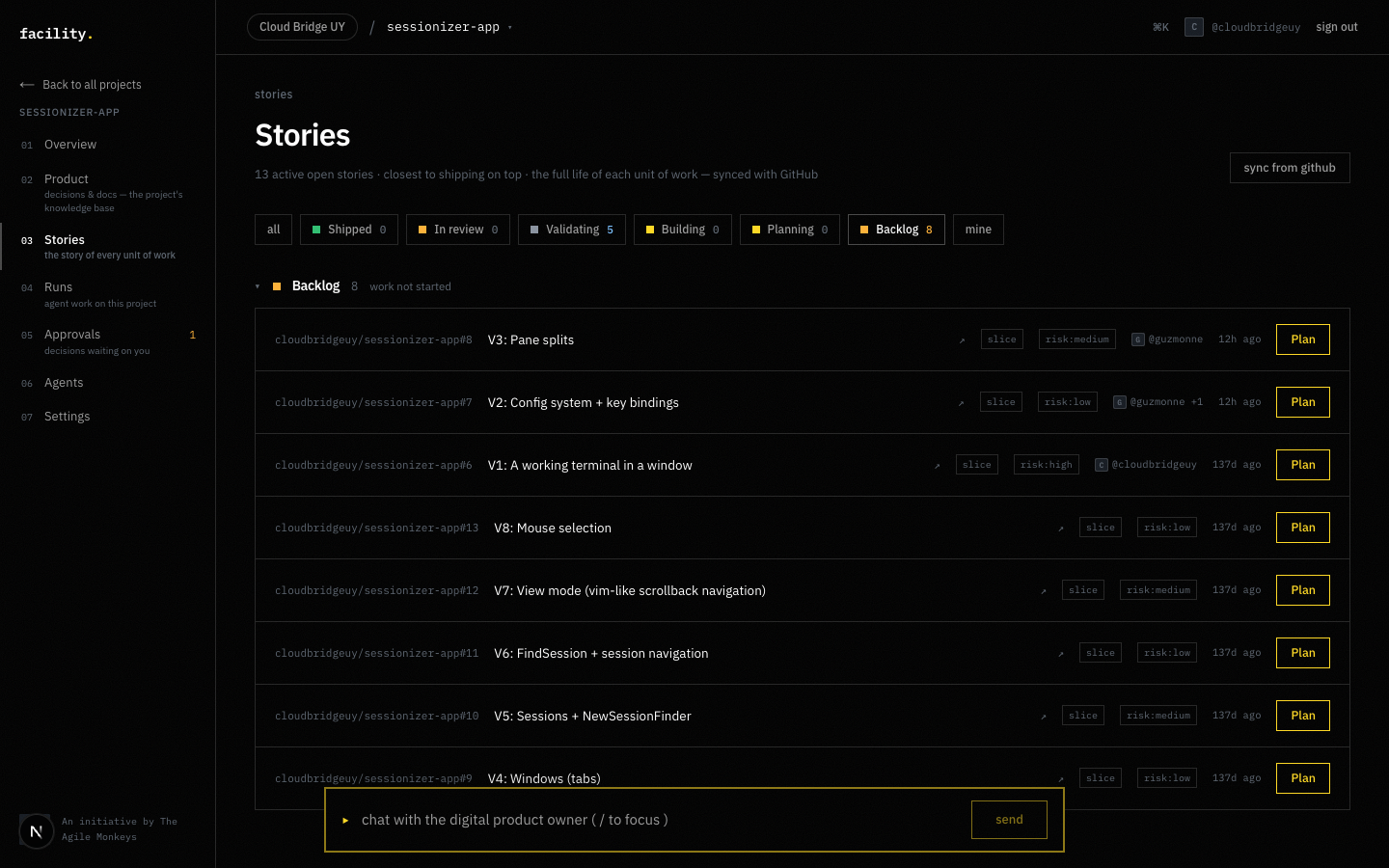Open story V6: FindSession + session navigation
The height and width of the screenshot is (868, 1389).
point(601,653)
